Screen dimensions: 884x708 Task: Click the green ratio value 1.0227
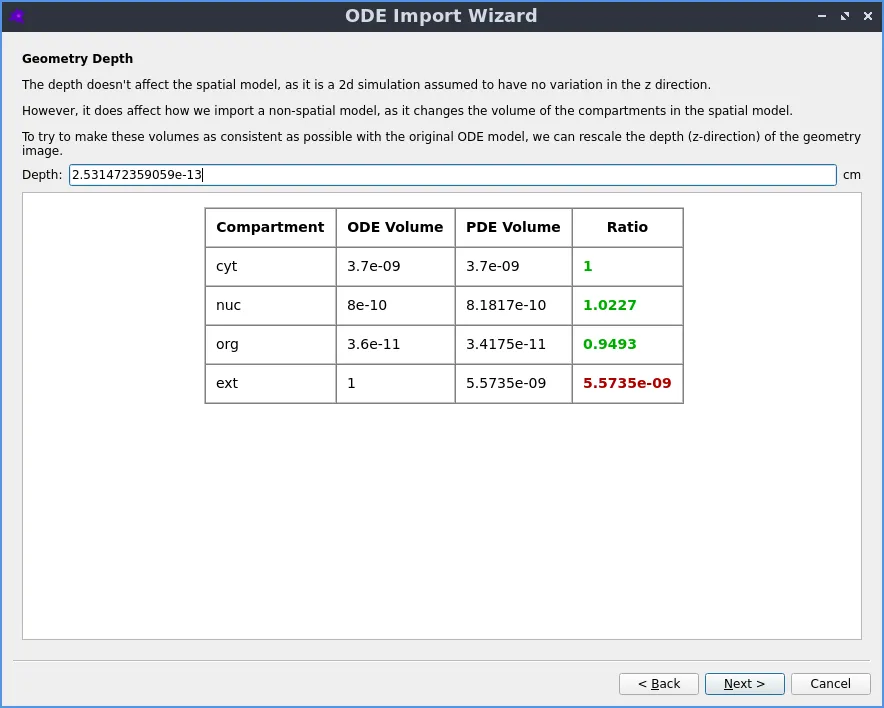tap(609, 305)
